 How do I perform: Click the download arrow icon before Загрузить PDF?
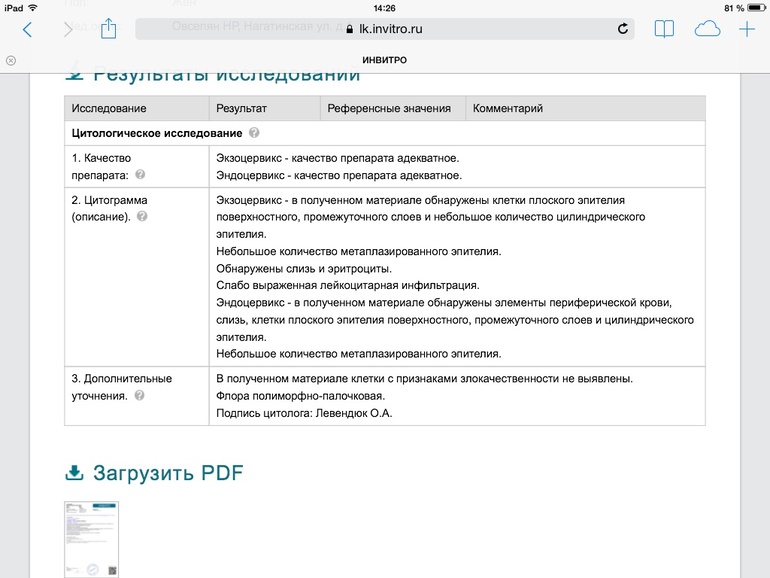pyautogui.click(x=75, y=473)
